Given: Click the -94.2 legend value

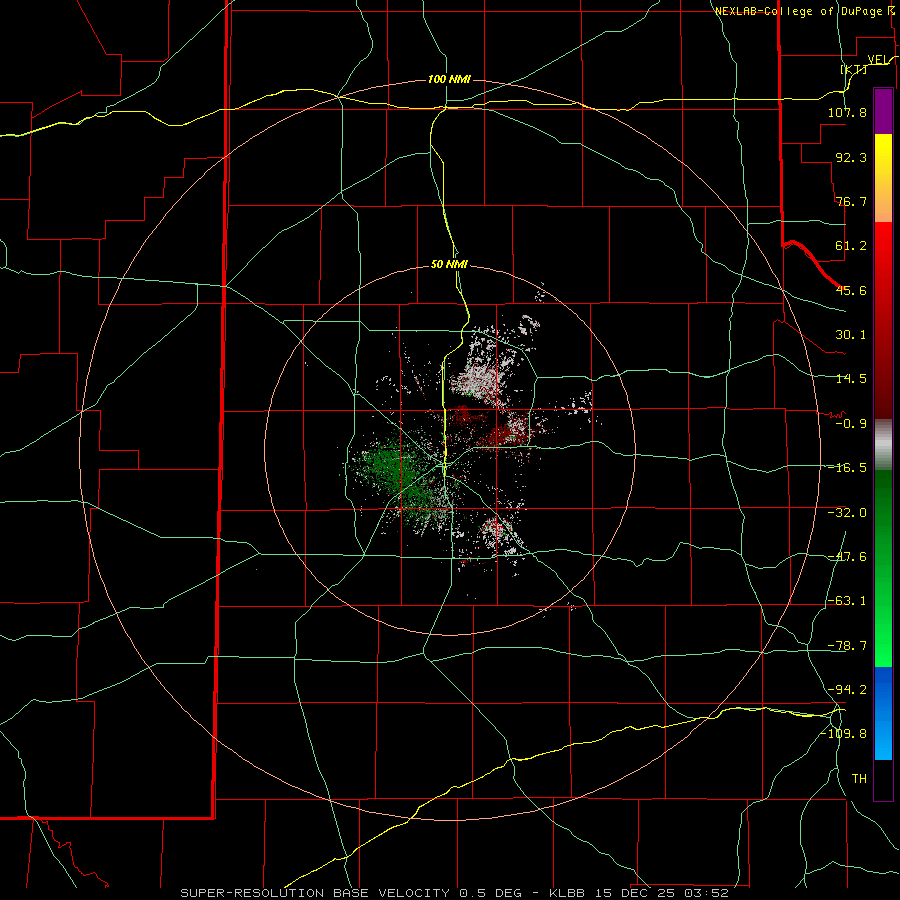Looking at the screenshot, I should click(847, 689).
